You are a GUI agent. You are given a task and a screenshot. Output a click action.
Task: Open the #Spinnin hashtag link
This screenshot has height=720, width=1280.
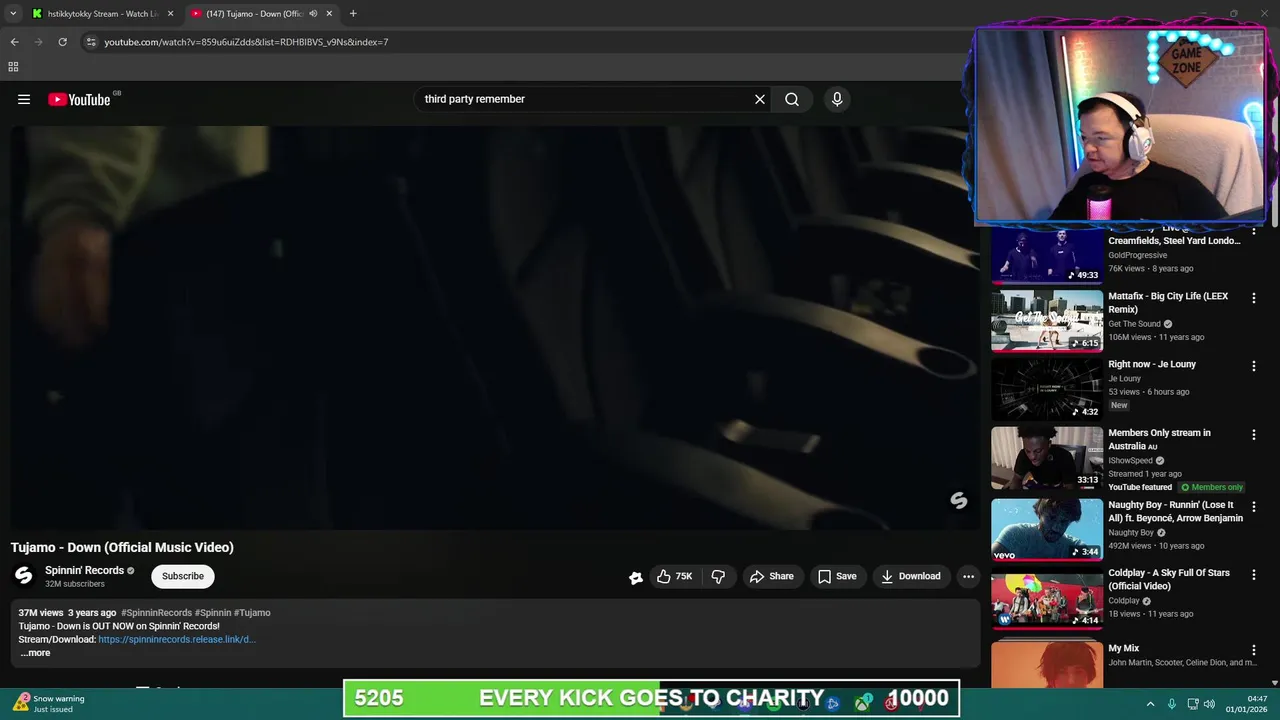pyautogui.click(x=213, y=613)
